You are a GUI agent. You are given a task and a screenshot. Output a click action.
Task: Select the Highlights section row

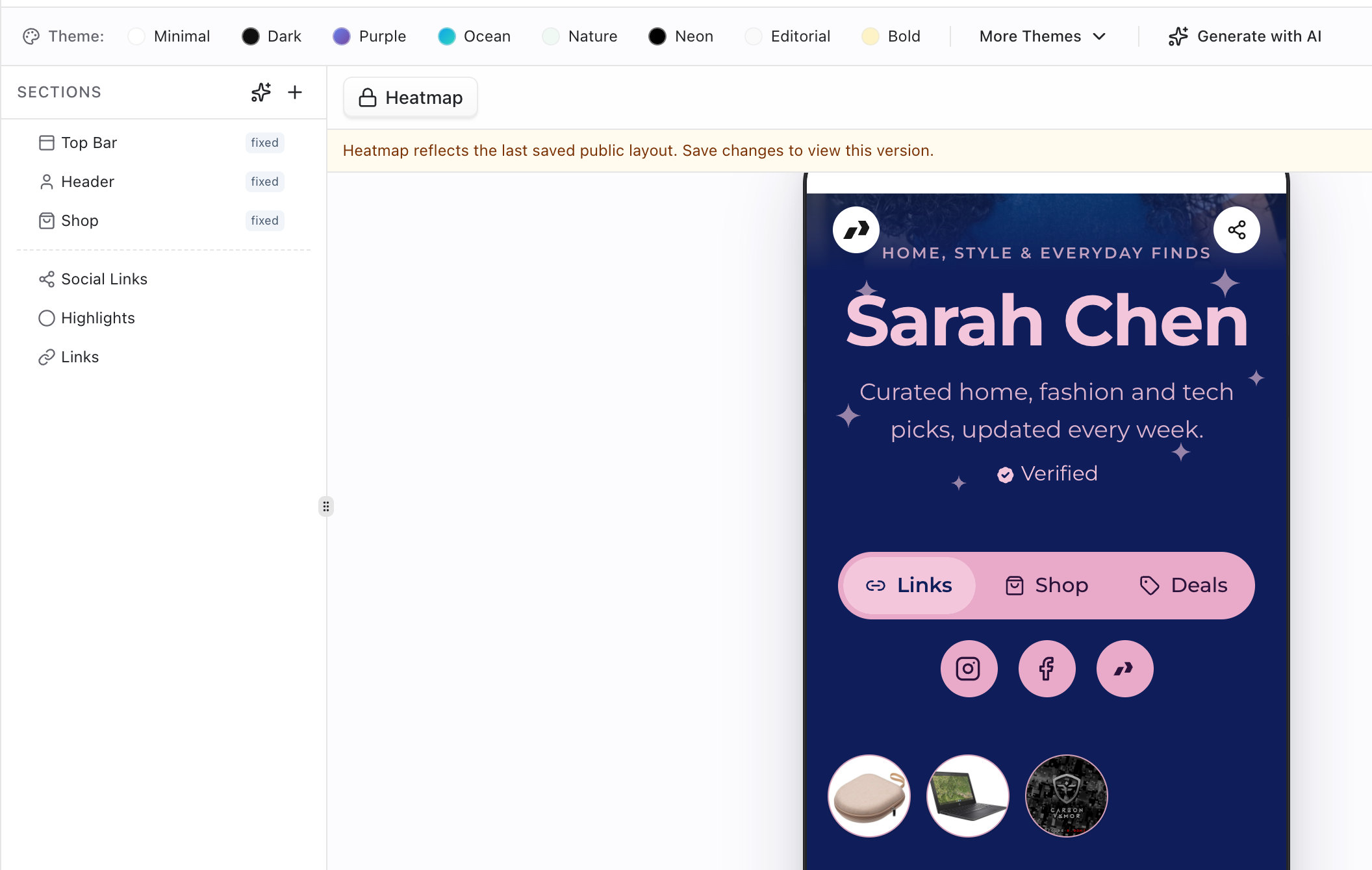point(162,318)
